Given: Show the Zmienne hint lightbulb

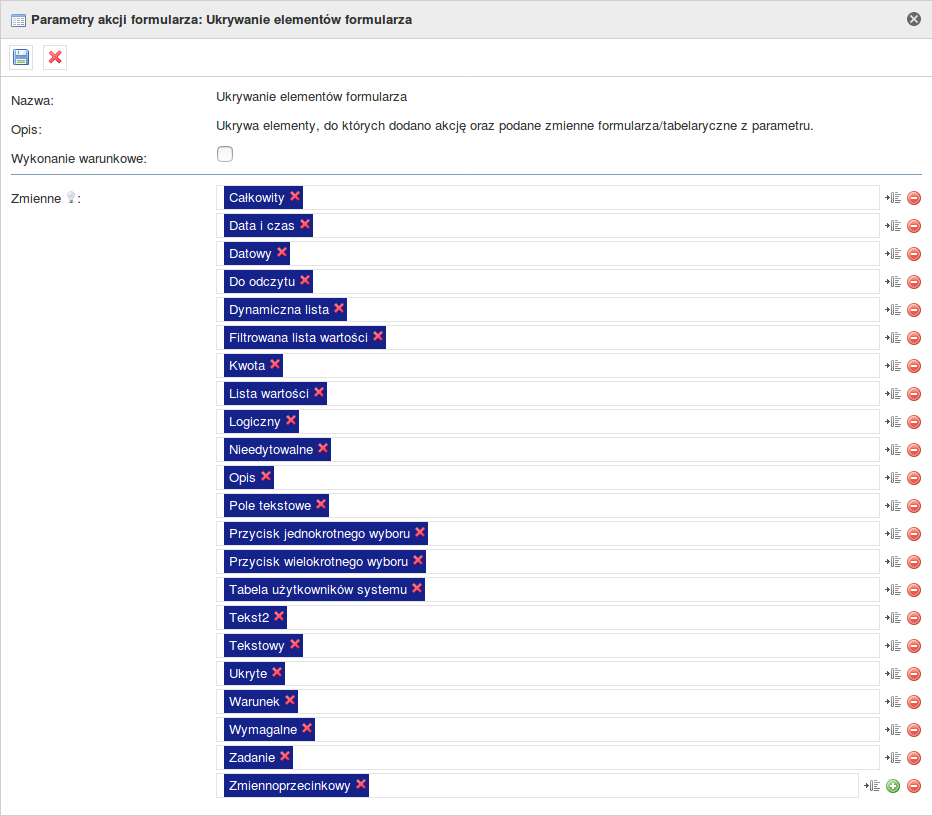Looking at the screenshot, I should point(71,197).
